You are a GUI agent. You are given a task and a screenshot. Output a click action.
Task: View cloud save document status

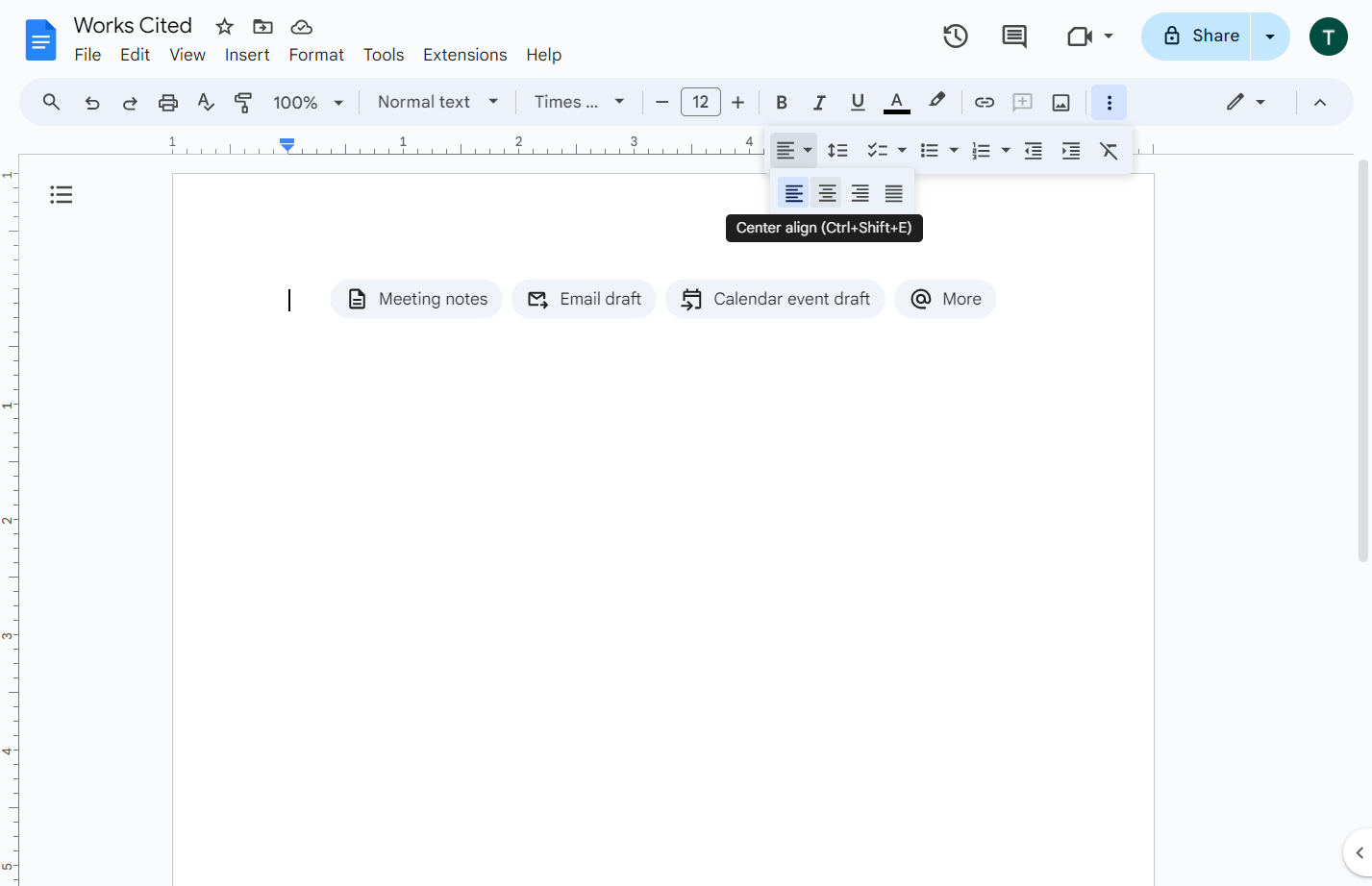302,27
